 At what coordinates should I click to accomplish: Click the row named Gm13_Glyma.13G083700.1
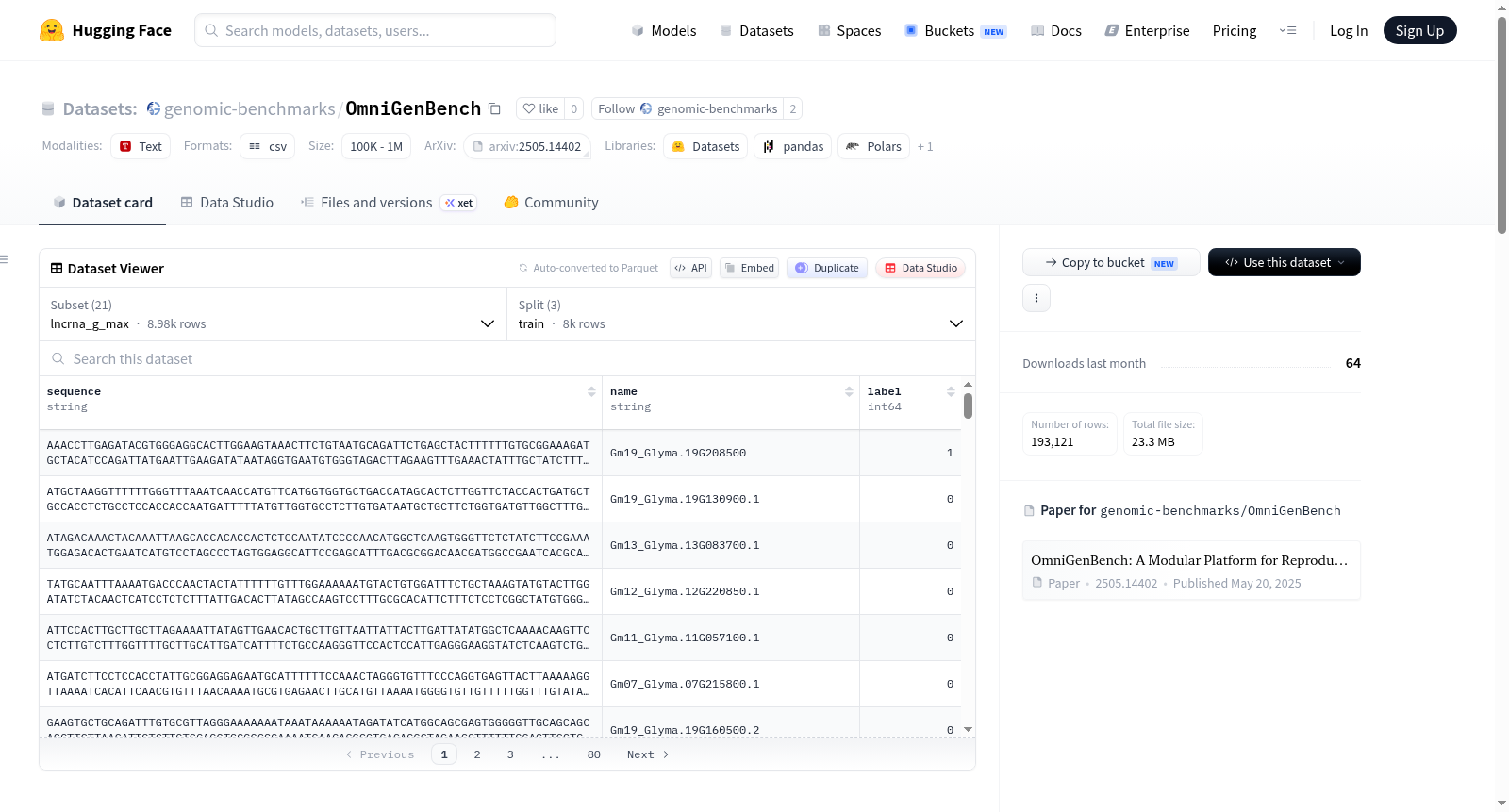tap(500, 545)
